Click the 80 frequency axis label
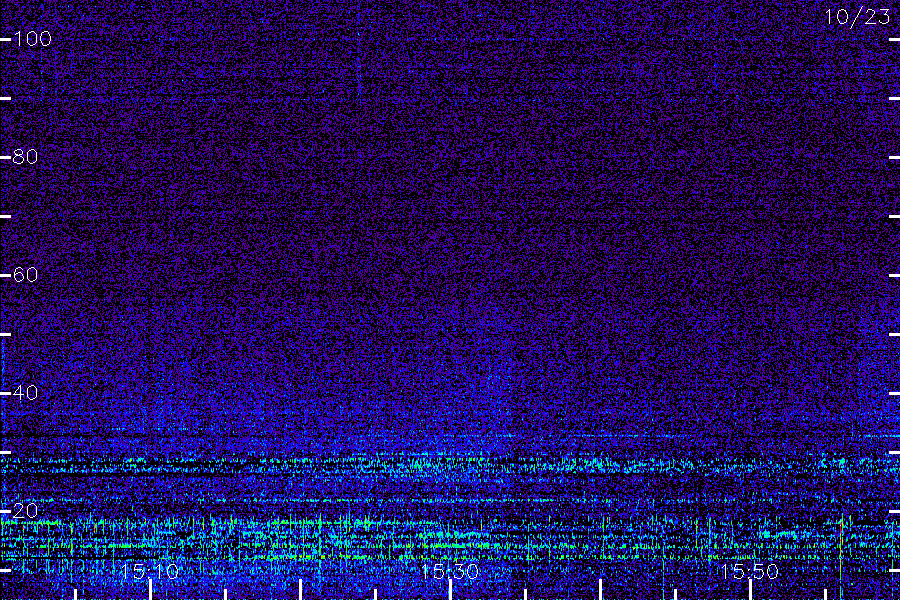 (x=25, y=157)
